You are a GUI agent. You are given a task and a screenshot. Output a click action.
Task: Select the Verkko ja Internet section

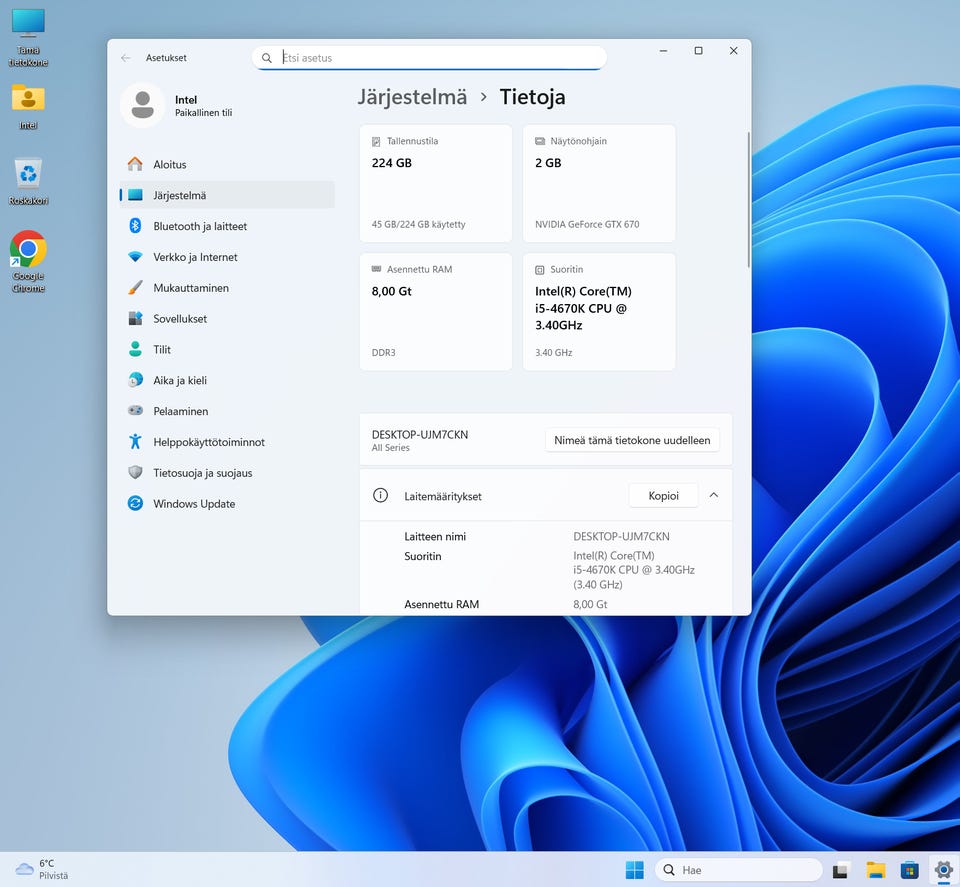tap(195, 257)
